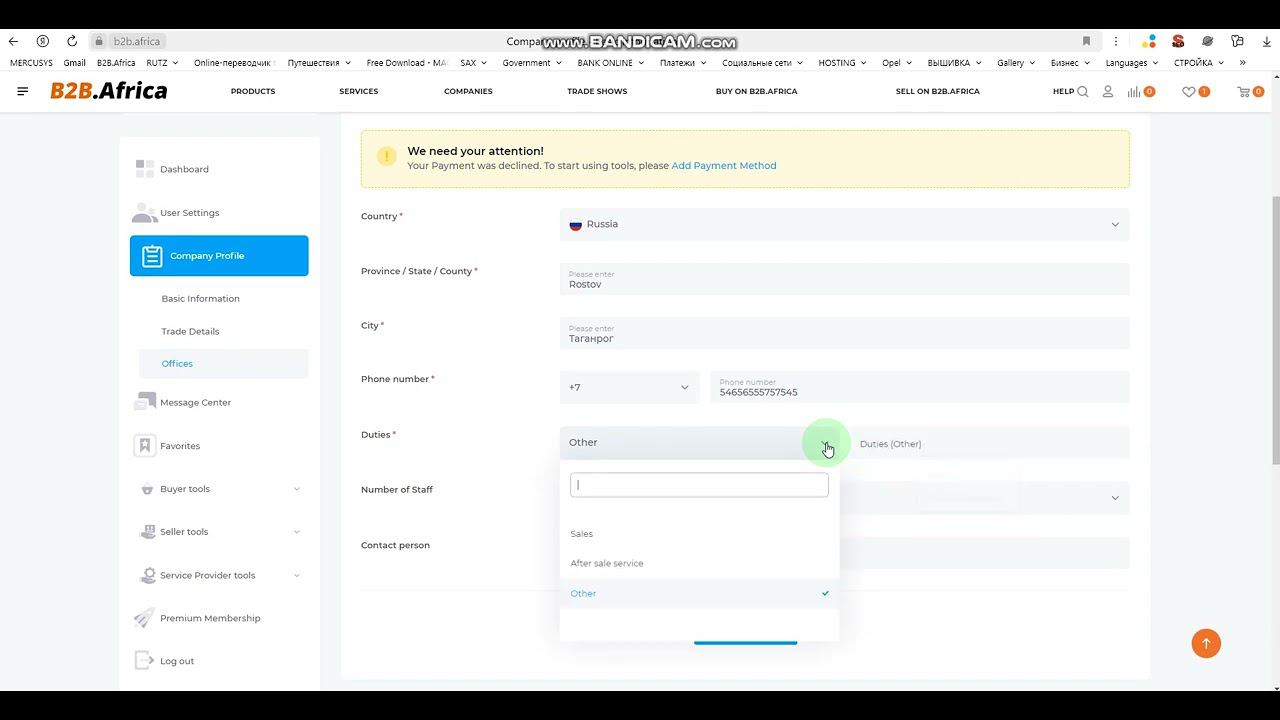Open the Gallery bookmarks folder
Viewport: 1280px width, 720px height.
[x=1016, y=62]
